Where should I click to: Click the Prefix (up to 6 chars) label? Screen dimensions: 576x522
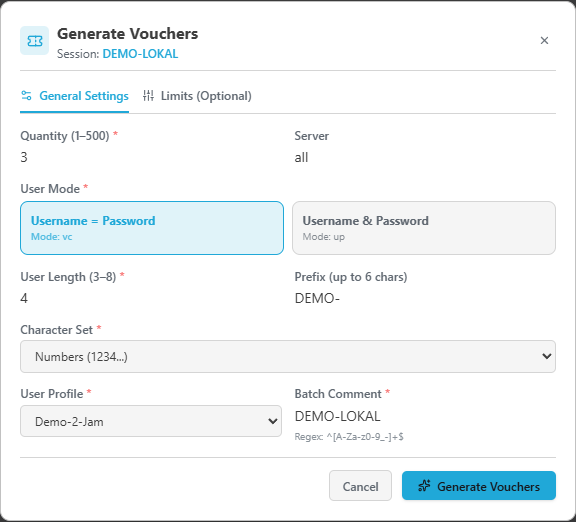coord(351,277)
